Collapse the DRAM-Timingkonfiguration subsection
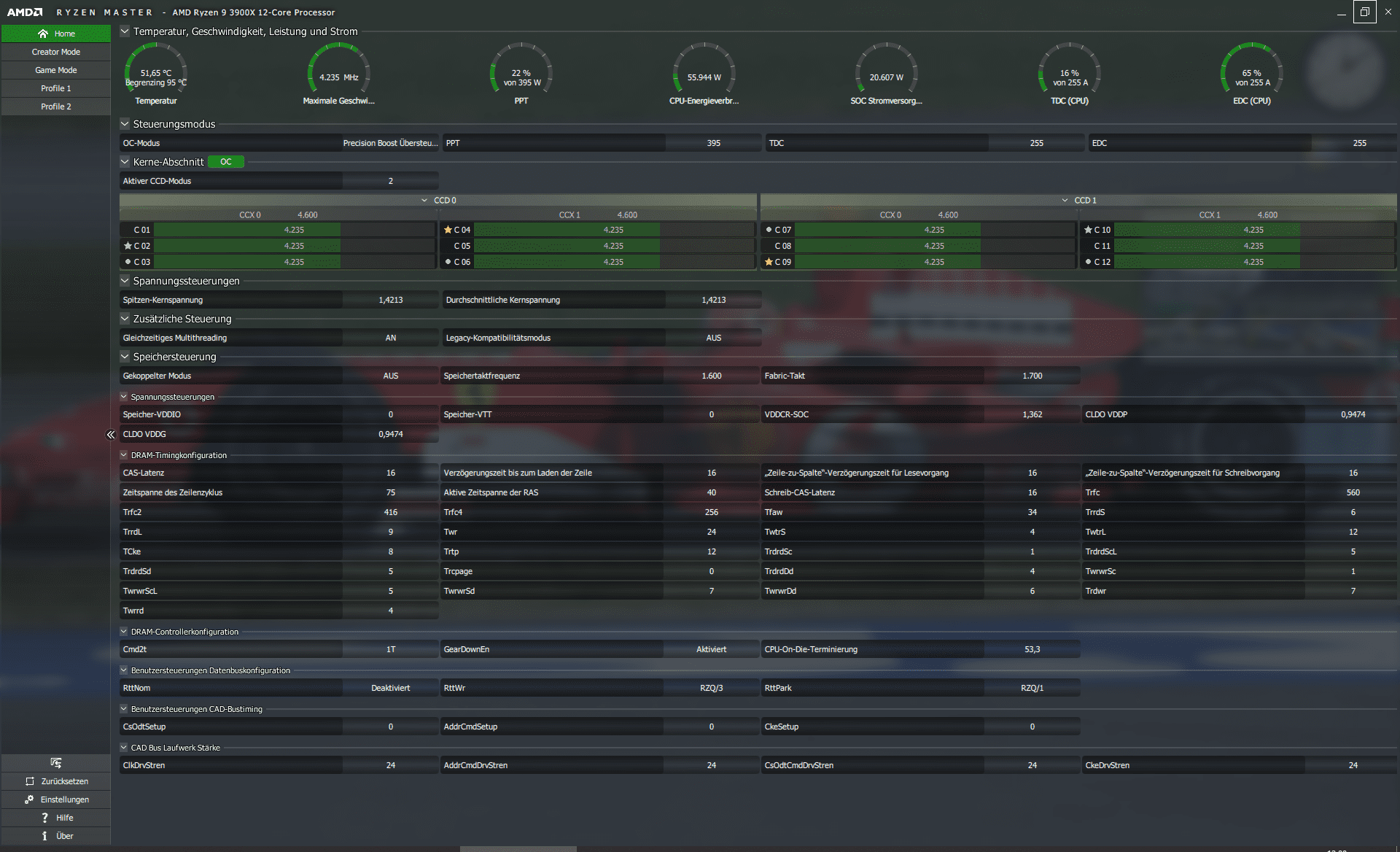1400x852 pixels. click(x=124, y=455)
